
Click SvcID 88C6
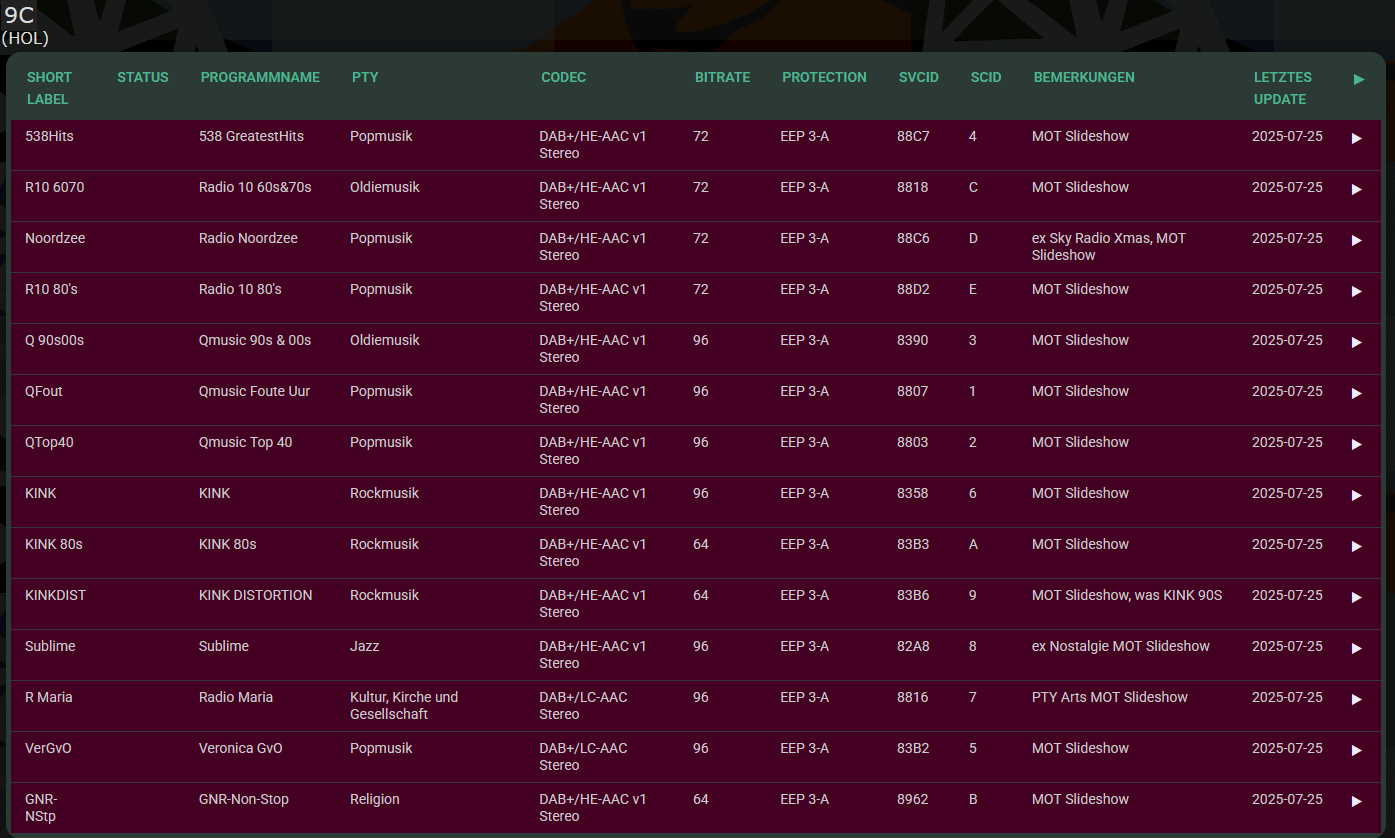point(913,238)
